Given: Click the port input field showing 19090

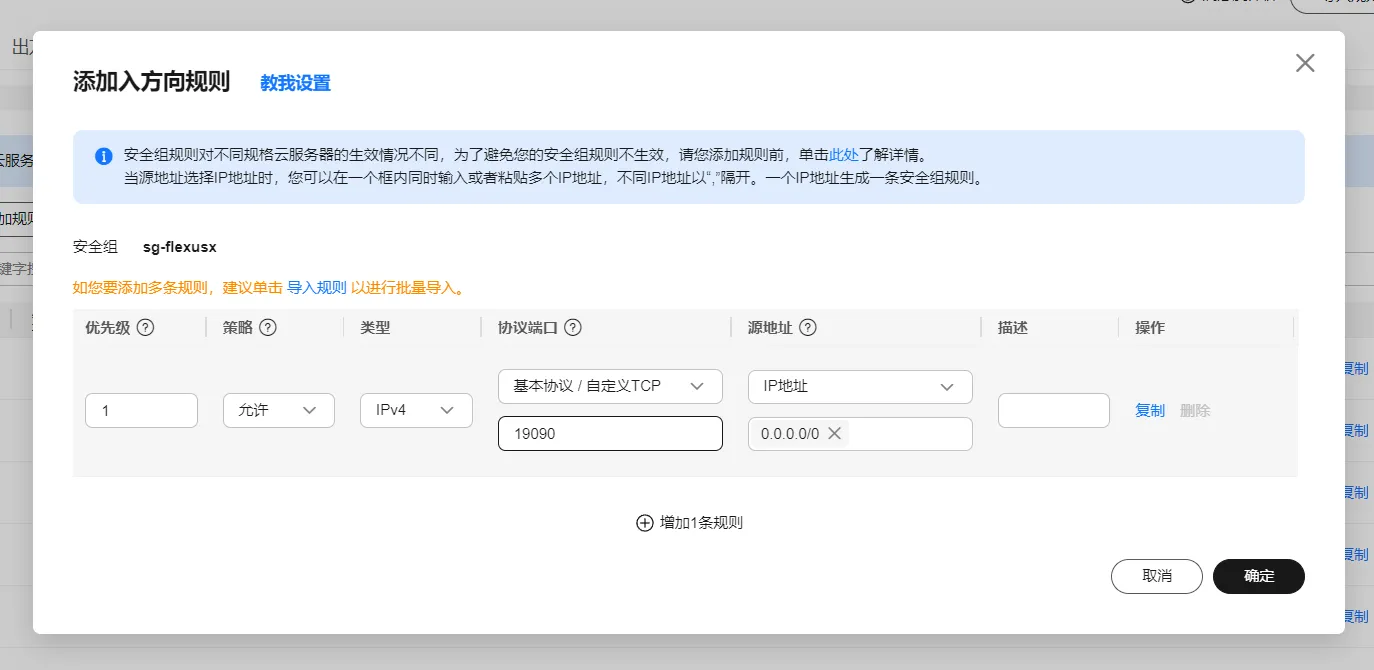Looking at the screenshot, I should point(610,434).
